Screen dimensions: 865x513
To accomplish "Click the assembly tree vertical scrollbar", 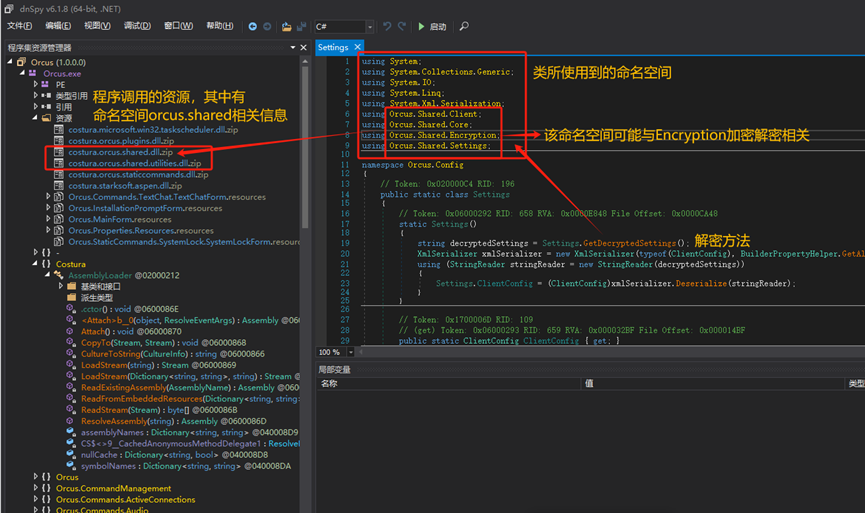I will [305, 149].
